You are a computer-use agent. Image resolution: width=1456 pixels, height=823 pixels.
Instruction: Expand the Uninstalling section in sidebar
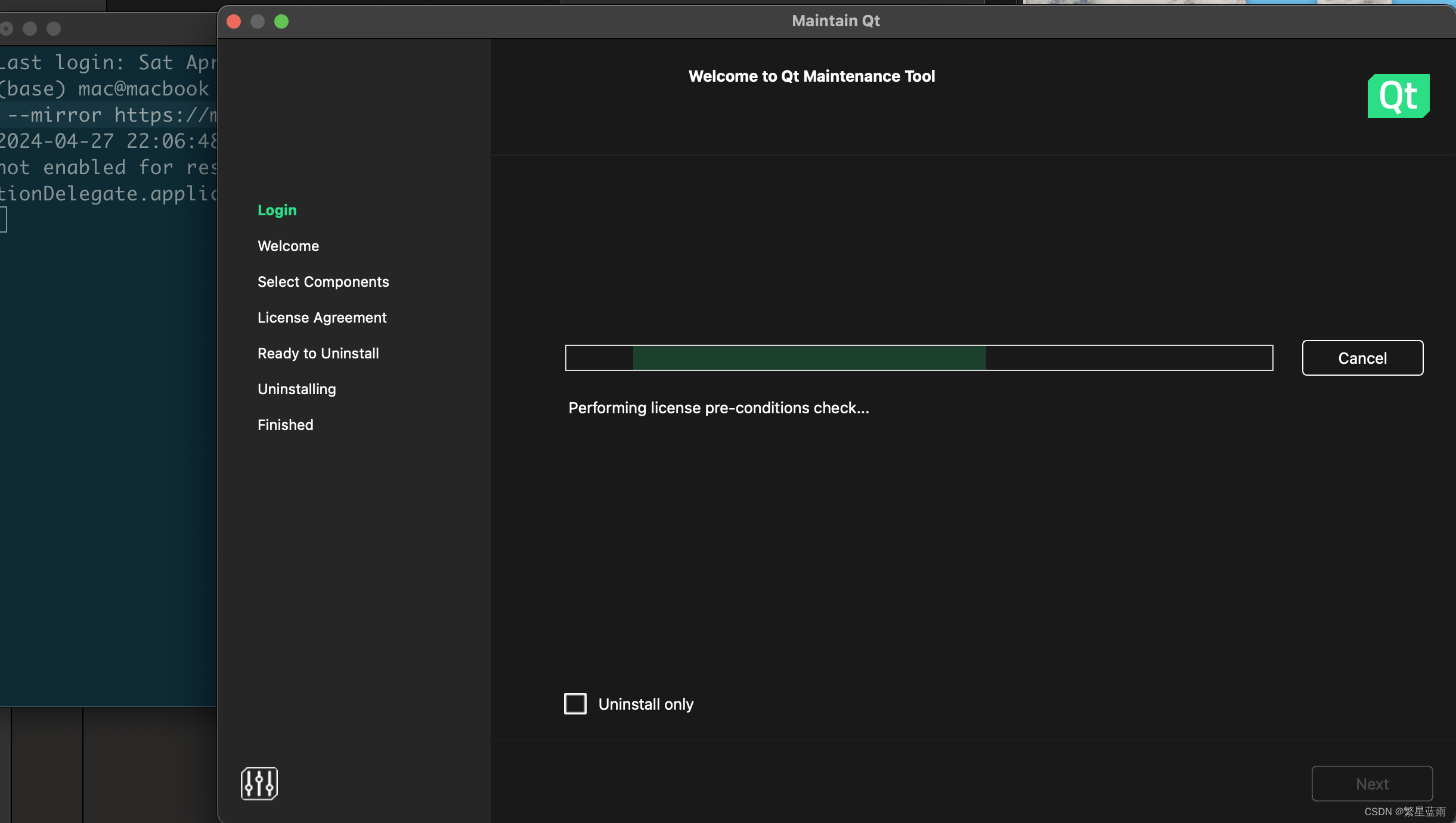(x=296, y=388)
